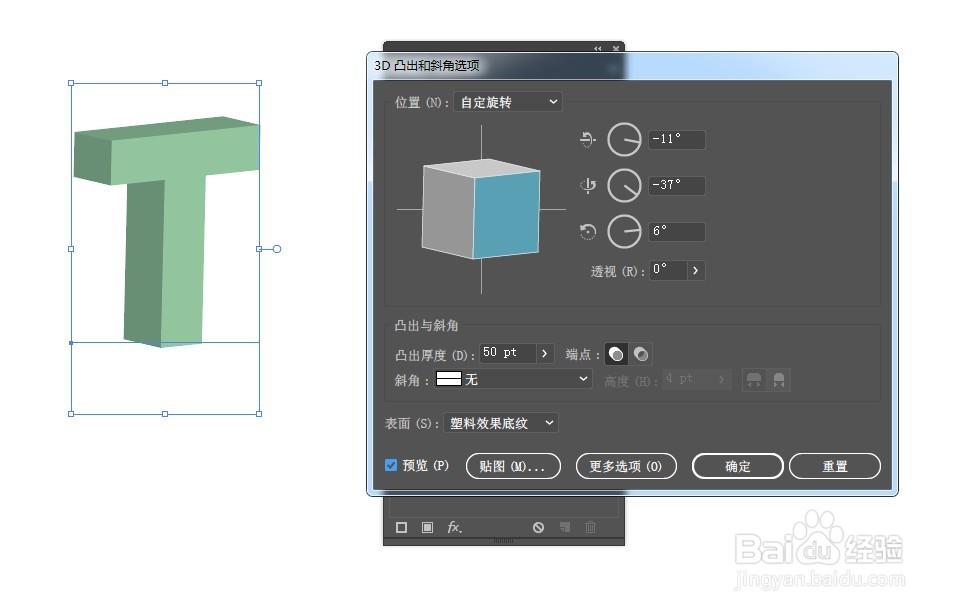This screenshot has height=612, width=958.
Task: Expand the panel tab collapse arrows
Action: [597, 47]
